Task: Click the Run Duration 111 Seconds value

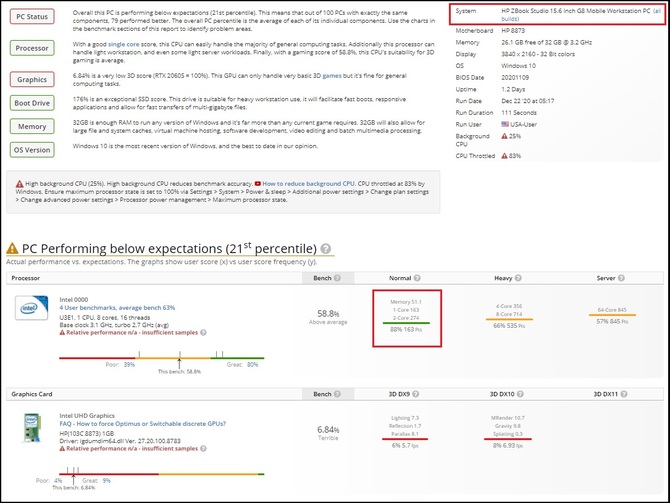Action: (519, 113)
